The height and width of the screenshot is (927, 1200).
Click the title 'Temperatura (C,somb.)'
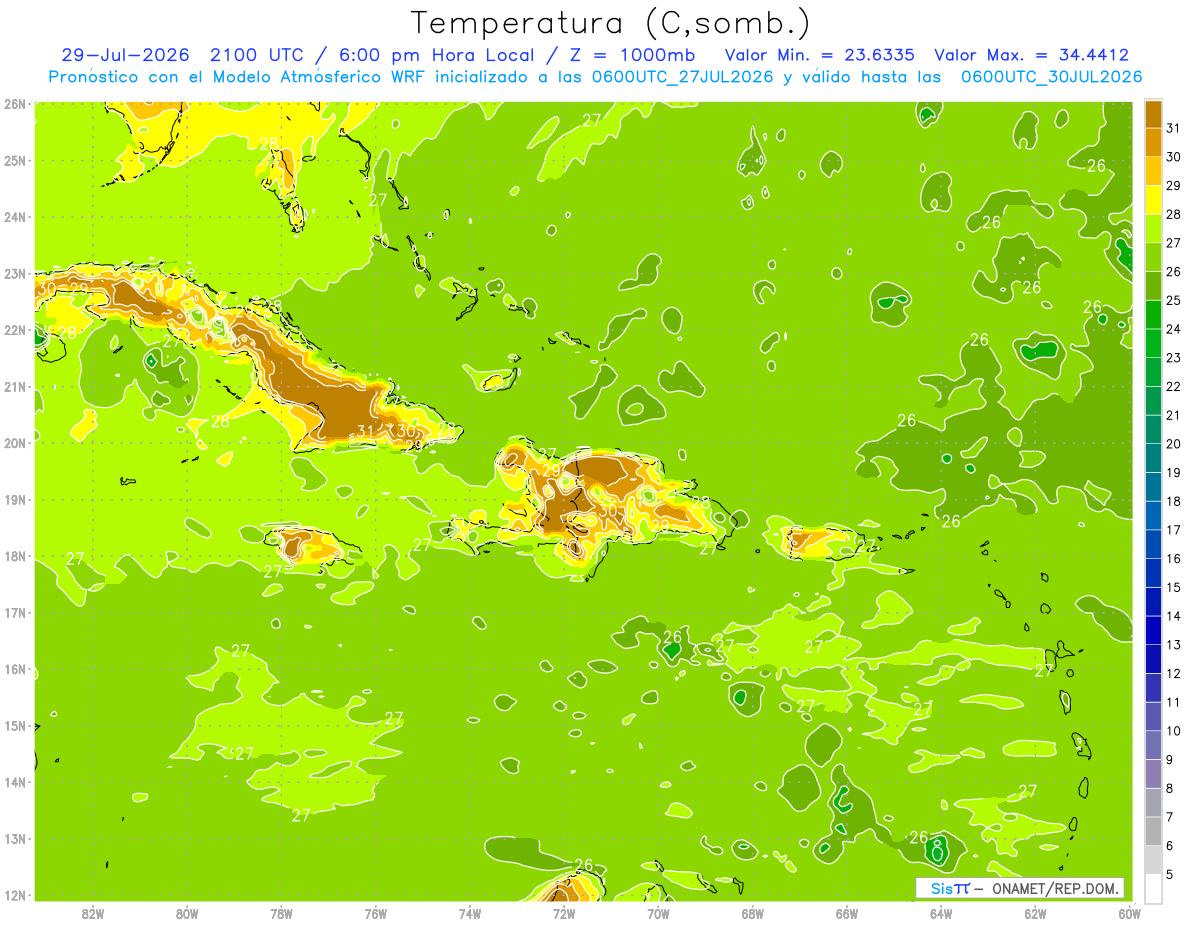pyautogui.click(x=611, y=24)
